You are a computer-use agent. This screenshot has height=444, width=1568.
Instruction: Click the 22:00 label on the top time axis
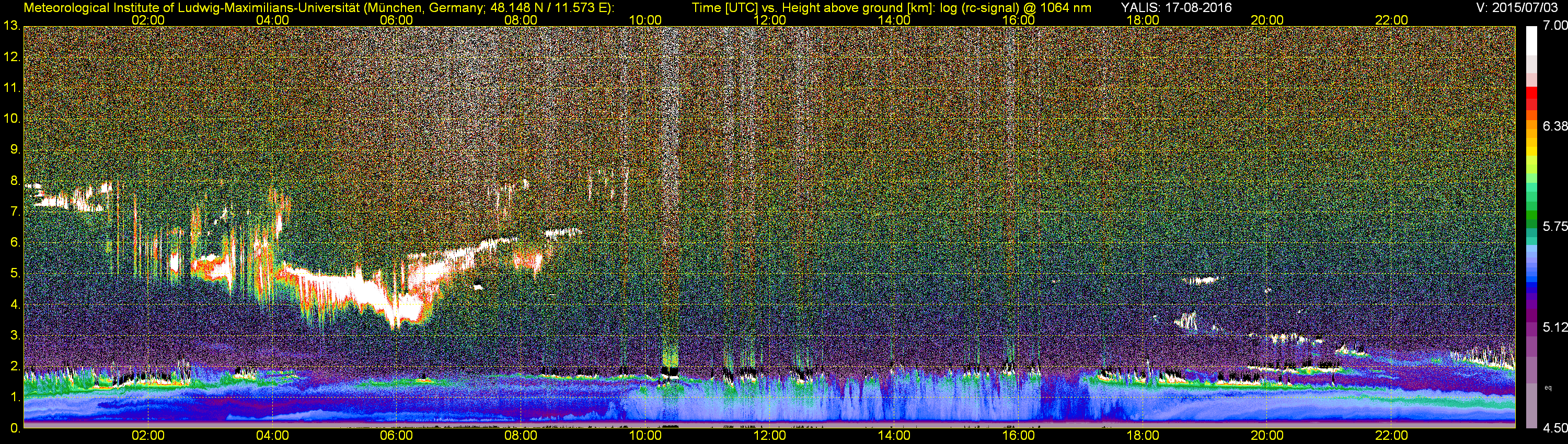tap(1391, 20)
